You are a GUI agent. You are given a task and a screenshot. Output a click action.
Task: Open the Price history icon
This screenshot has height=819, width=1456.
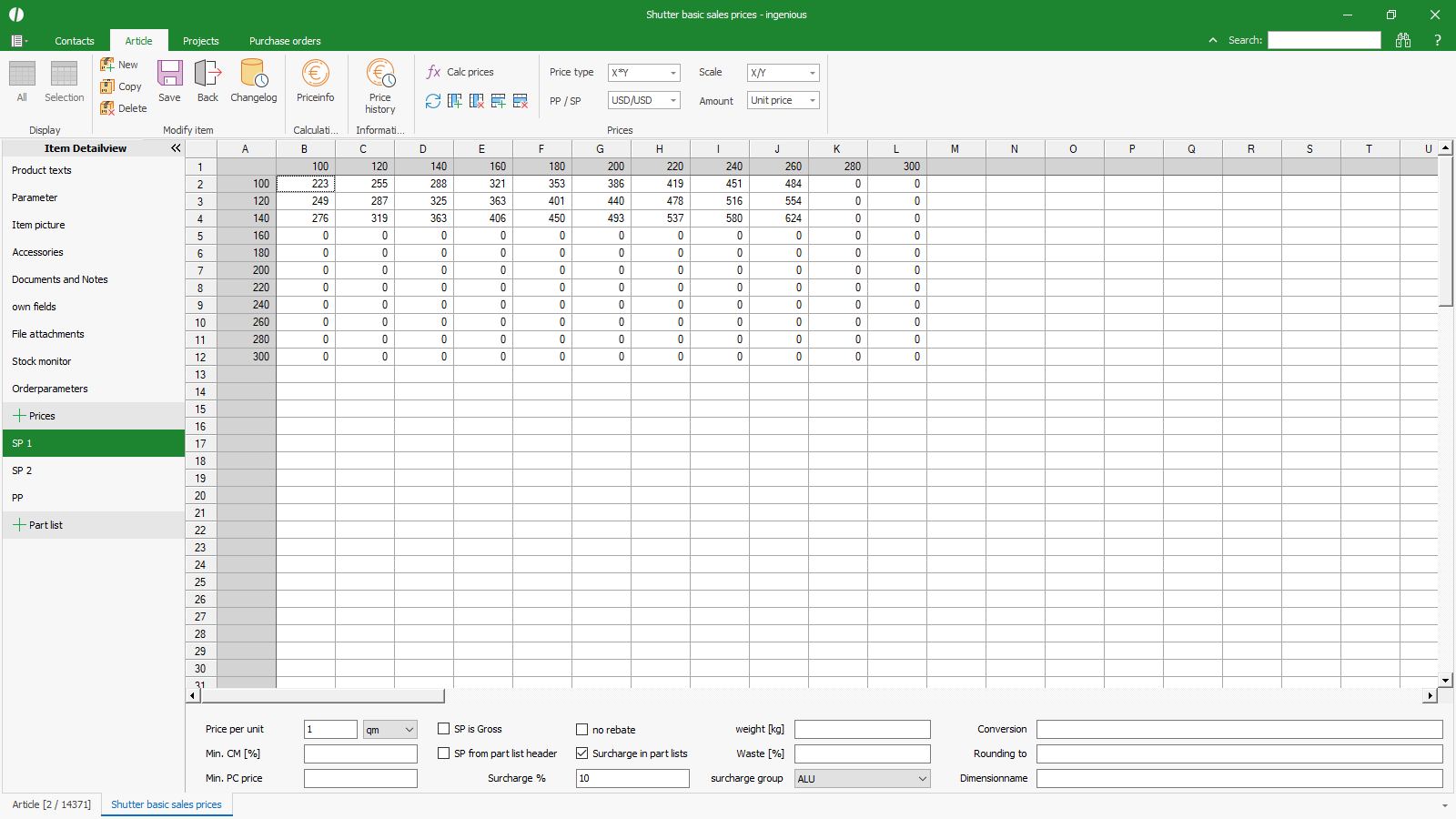[379, 75]
